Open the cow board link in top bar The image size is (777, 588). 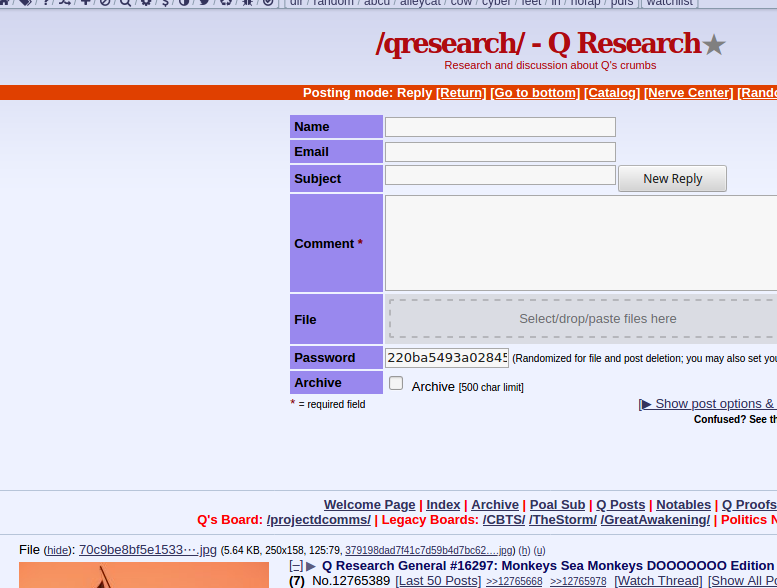461,2
